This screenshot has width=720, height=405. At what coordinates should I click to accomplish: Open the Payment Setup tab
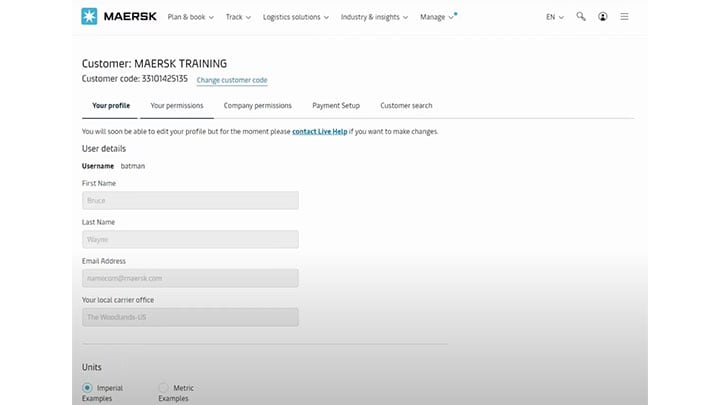336,105
